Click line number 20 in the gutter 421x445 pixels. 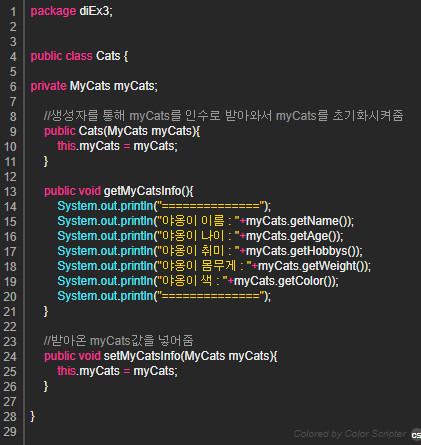[10, 297]
